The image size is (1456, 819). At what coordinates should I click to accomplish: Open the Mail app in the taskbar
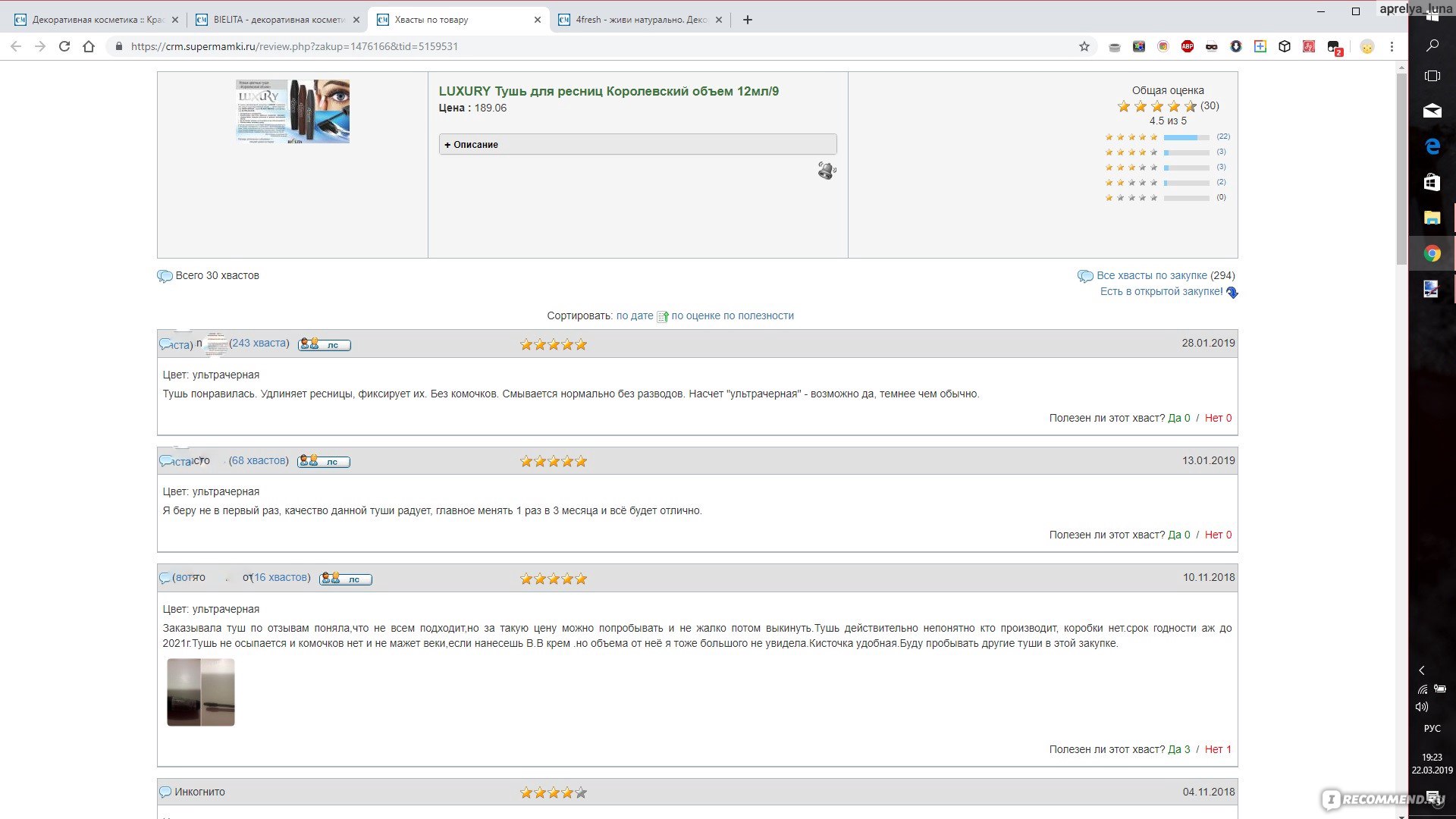click(1432, 111)
